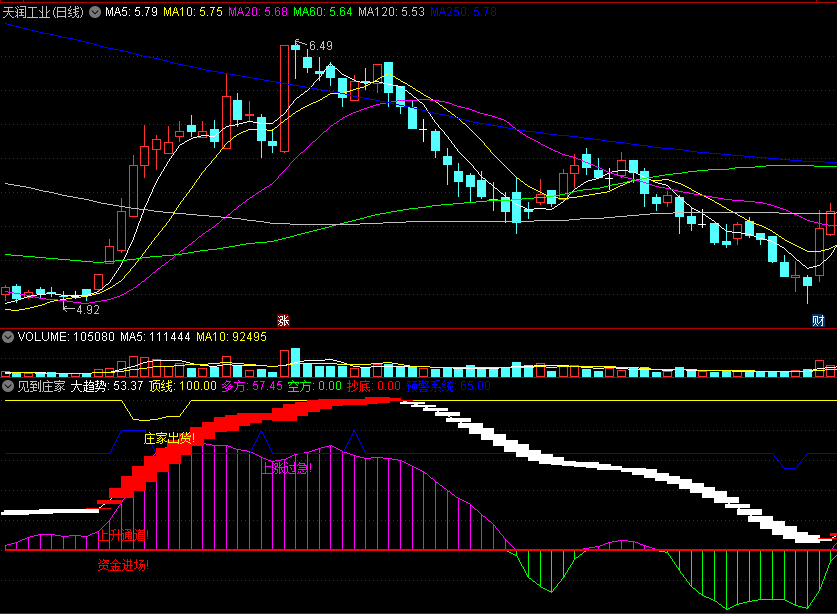Click the MA60: 5.64 label
837x614 pixels.
[323, 12]
